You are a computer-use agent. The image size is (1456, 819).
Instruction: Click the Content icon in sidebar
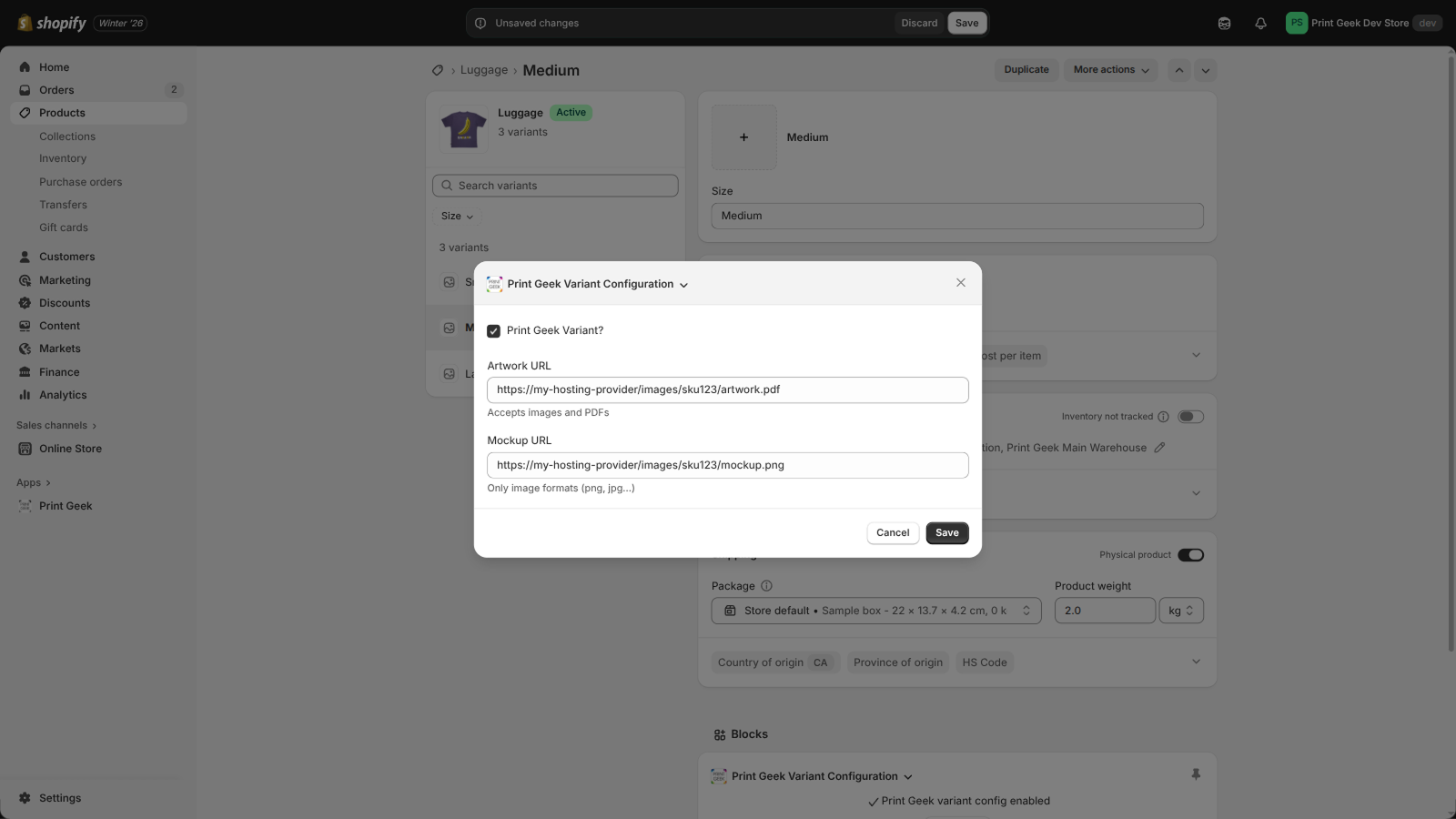click(x=25, y=326)
